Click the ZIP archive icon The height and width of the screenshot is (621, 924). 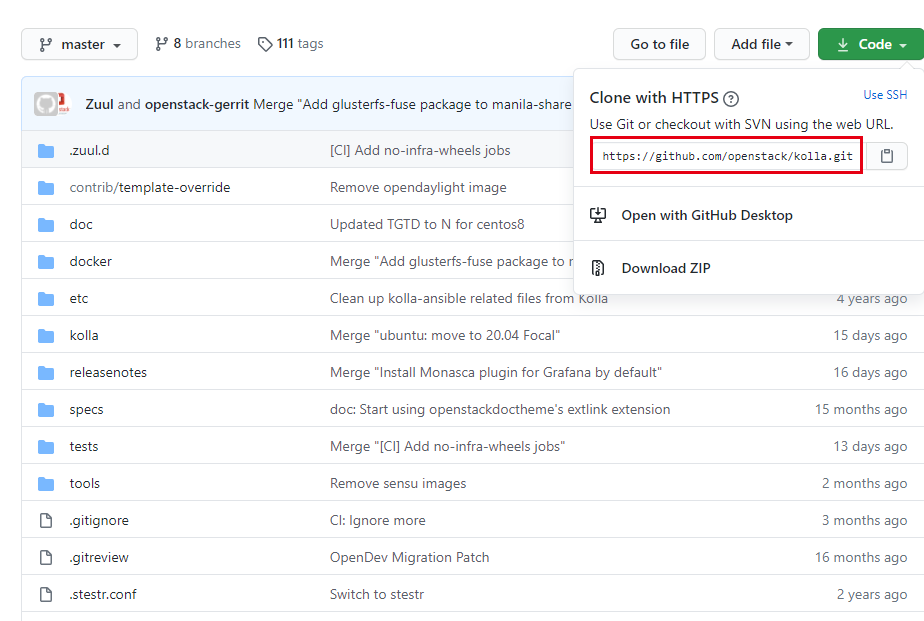click(598, 268)
